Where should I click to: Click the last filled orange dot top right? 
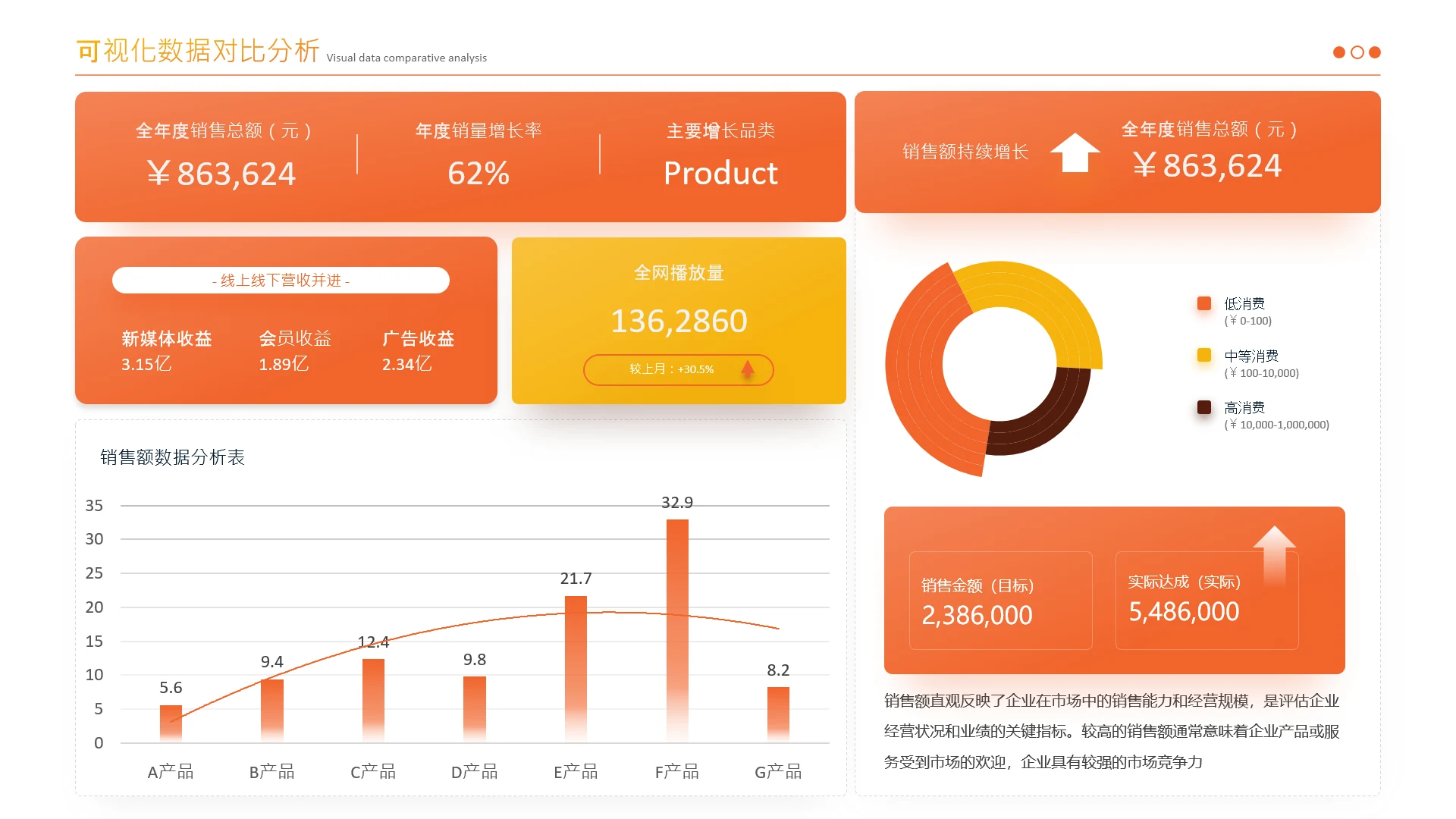1375,52
